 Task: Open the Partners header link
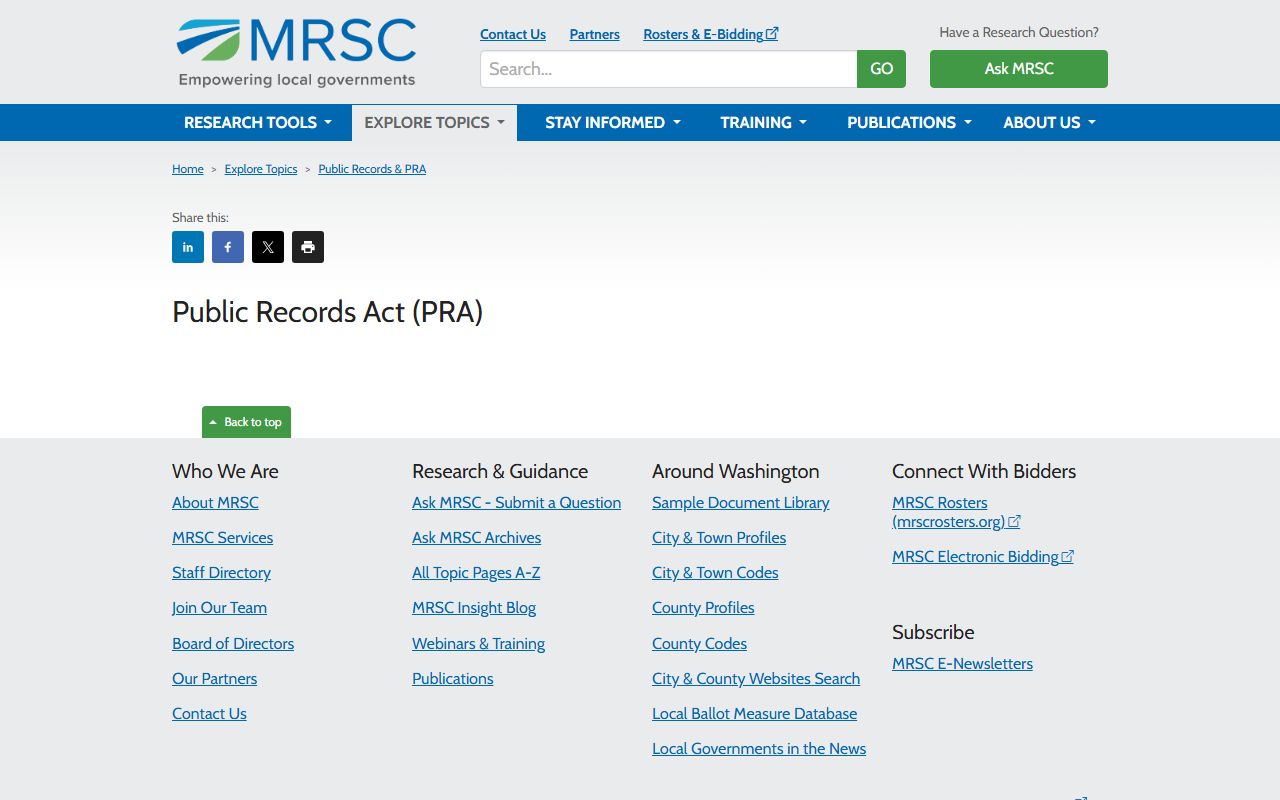point(595,34)
